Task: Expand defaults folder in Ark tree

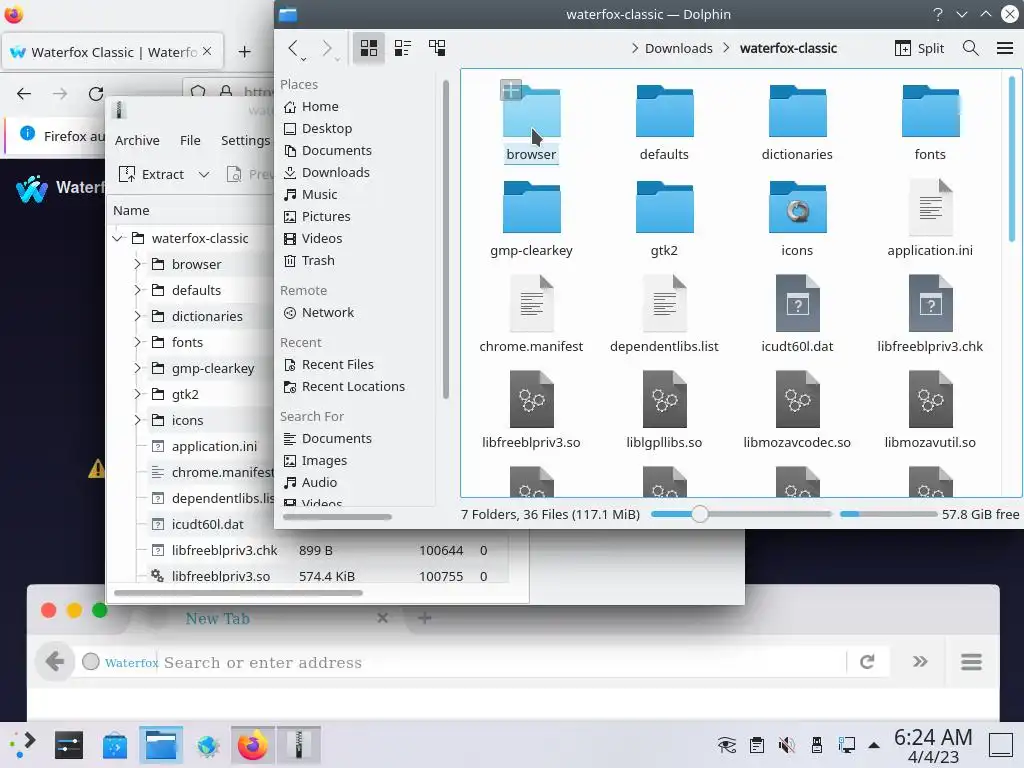Action: pyautogui.click(x=137, y=291)
